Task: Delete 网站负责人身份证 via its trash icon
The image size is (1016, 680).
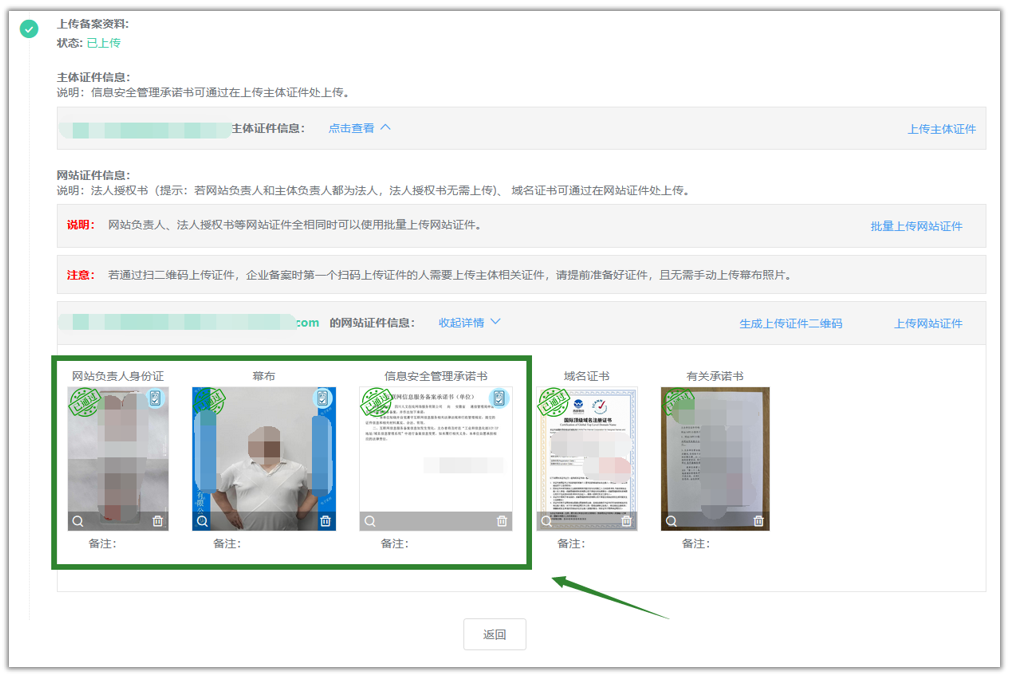Action: coord(159,520)
